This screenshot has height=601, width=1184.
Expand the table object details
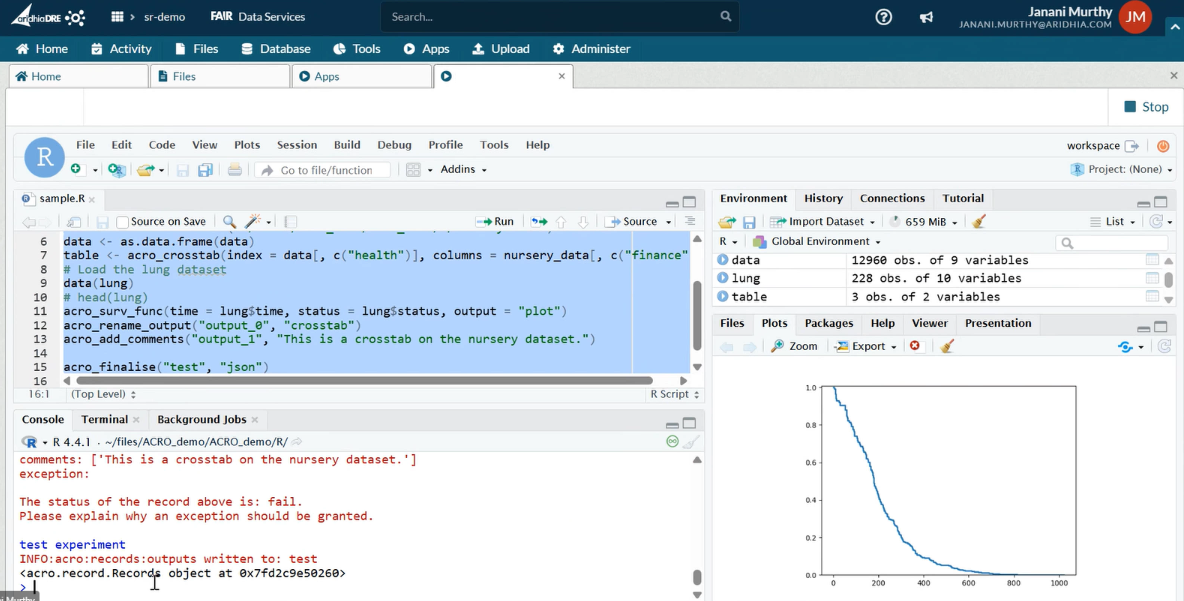click(x=723, y=297)
